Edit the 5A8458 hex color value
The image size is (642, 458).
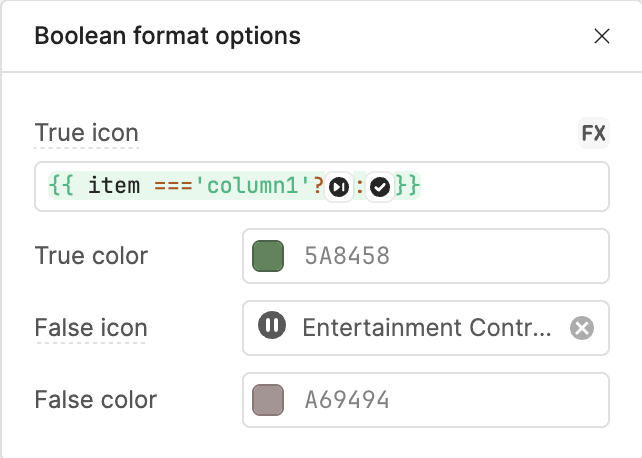(347, 256)
